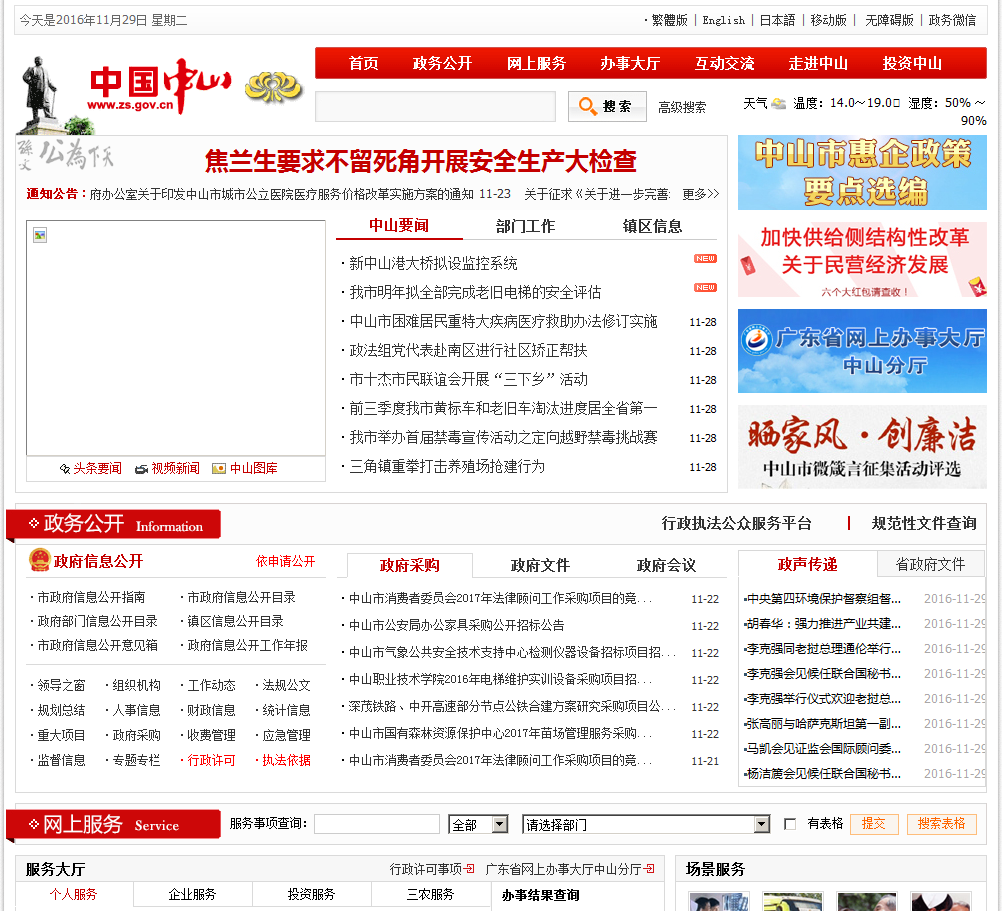Select the 省政府文件 tab

pos(930,564)
